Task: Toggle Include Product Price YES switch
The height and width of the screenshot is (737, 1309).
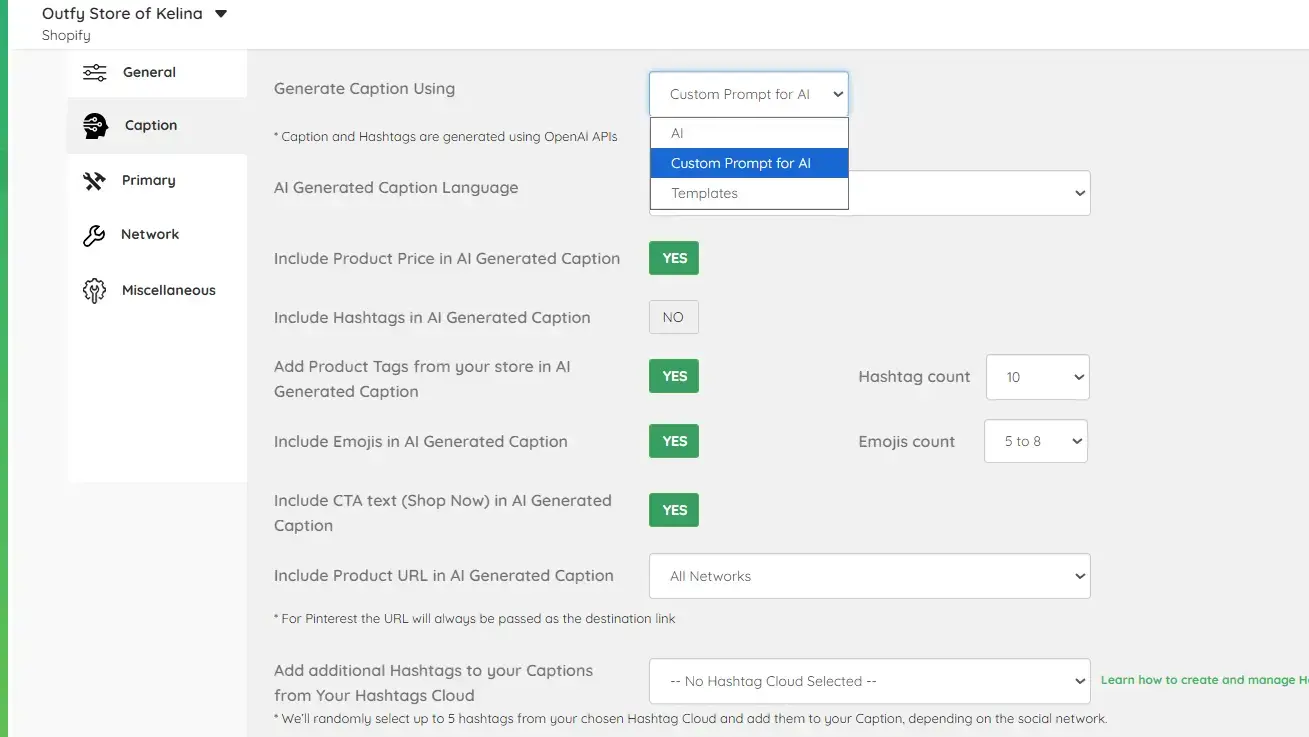Action: tap(674, 258)
